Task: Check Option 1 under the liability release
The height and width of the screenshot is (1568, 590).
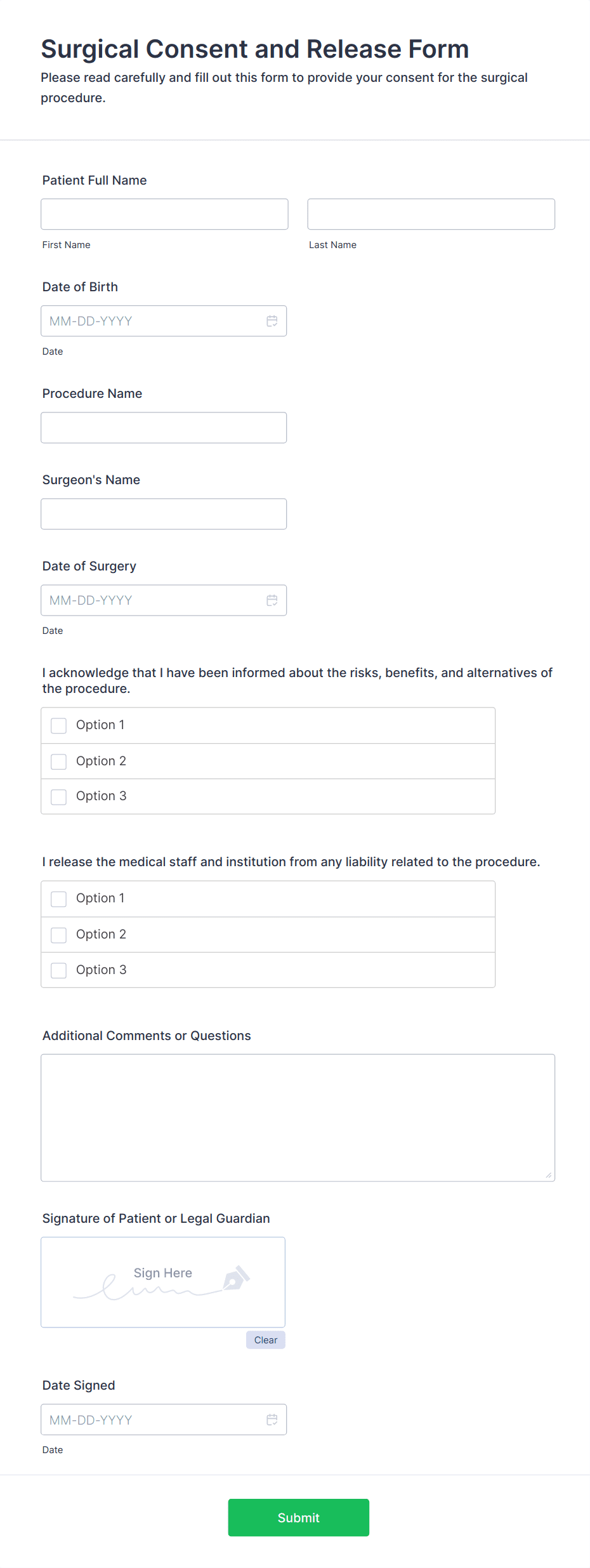Action: point(58,899)
